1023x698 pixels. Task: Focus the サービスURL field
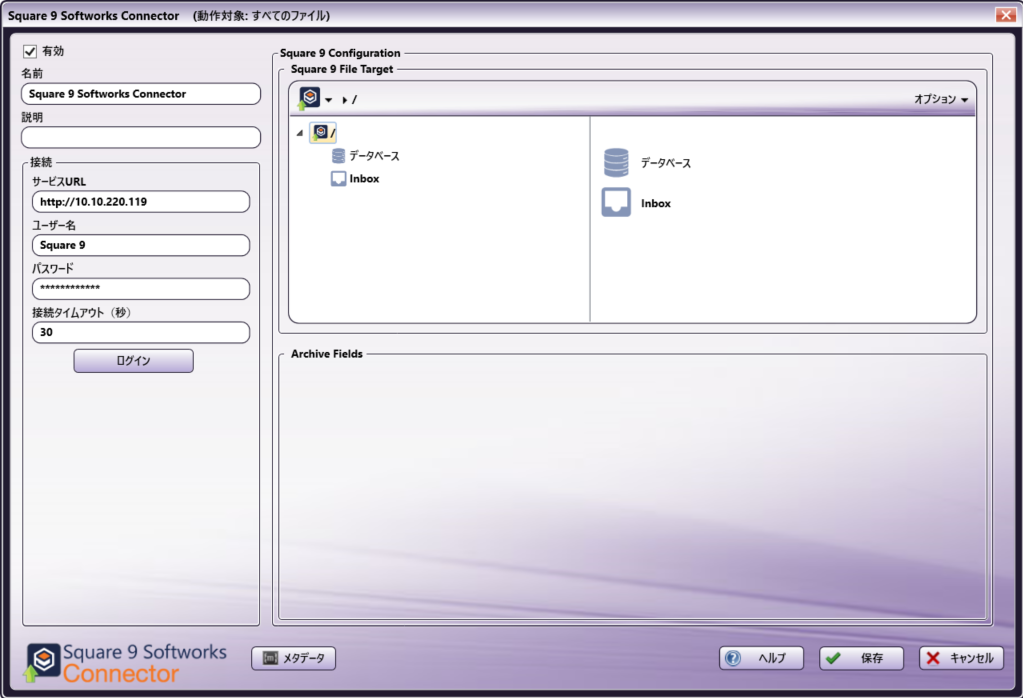(141, 202)
